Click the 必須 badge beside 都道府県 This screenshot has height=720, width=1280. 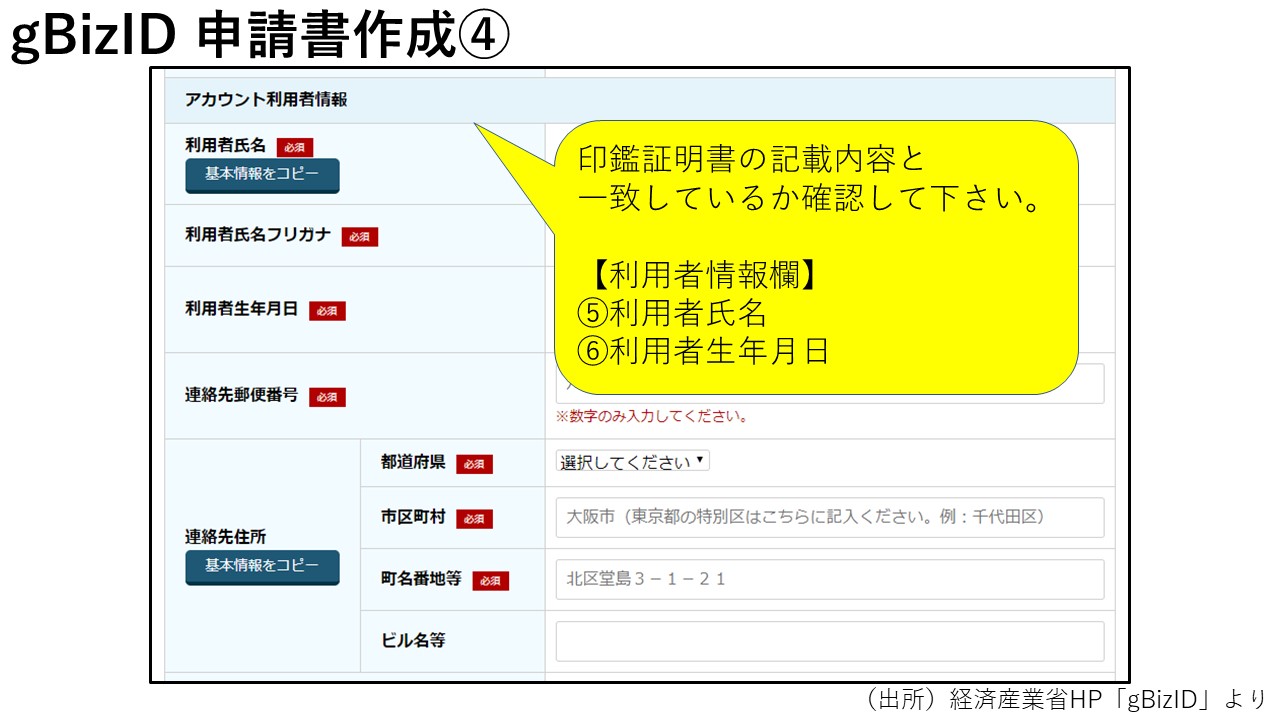(474, 464)
